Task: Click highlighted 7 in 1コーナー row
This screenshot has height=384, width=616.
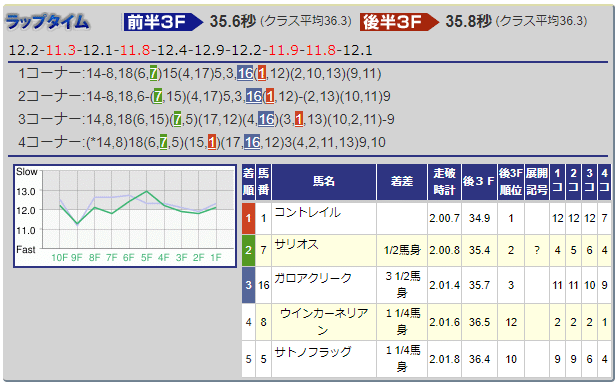Action: 154,73
